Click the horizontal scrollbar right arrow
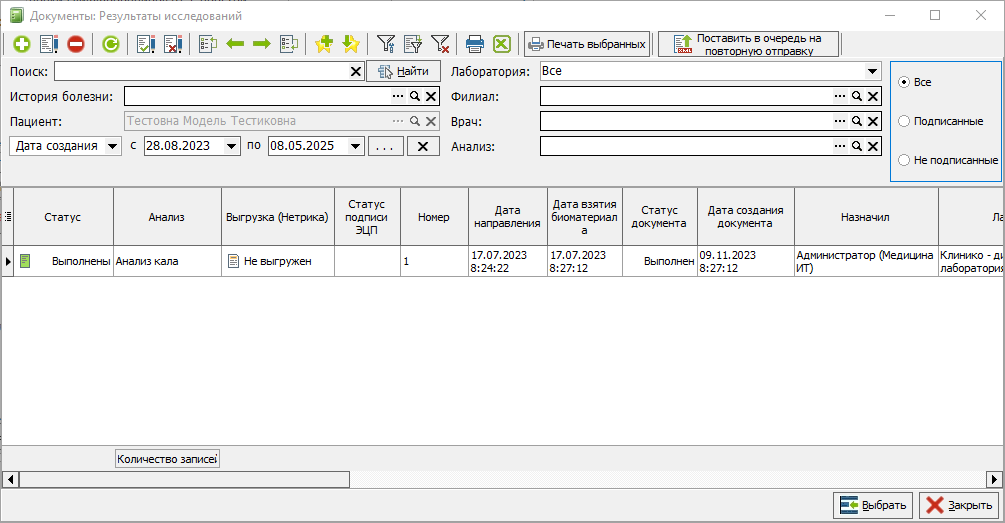Viewport: 1005px width, 523px height. point(994,479)
